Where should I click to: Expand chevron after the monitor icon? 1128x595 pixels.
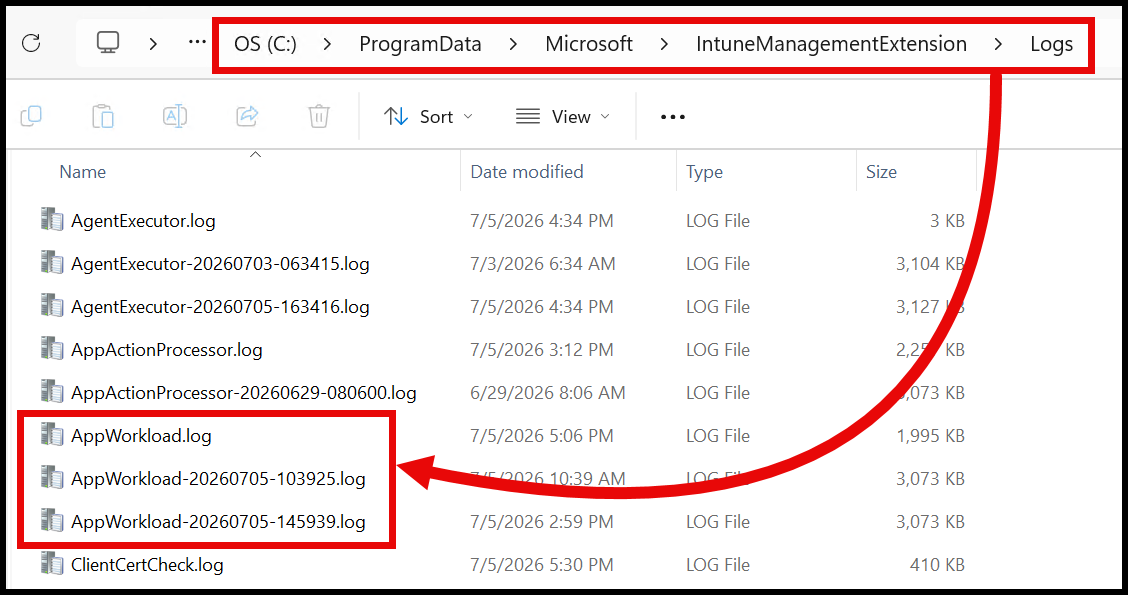tap(153, 44)
